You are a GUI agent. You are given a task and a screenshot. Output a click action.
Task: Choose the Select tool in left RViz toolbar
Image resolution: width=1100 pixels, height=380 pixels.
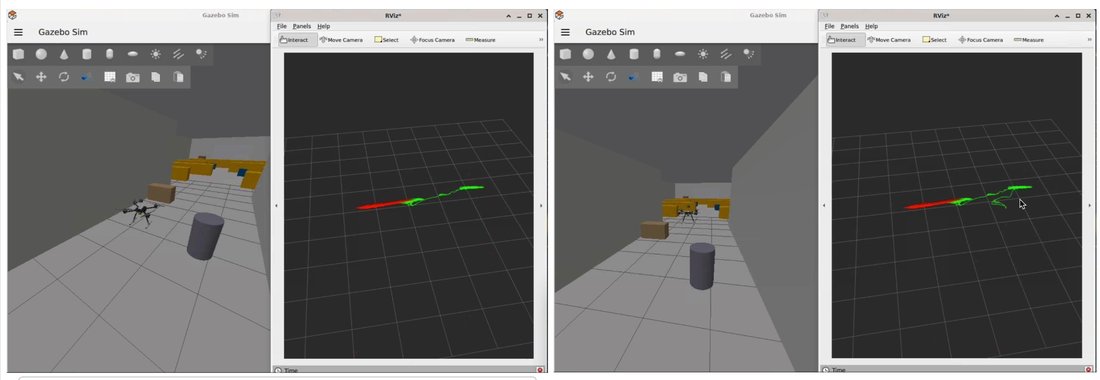coord(387,40)
